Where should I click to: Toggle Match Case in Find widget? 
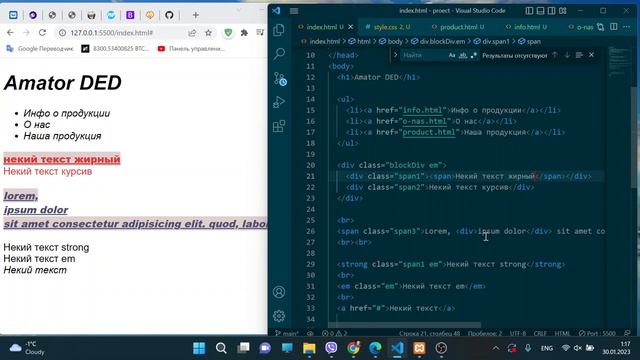tap(452, 55)
